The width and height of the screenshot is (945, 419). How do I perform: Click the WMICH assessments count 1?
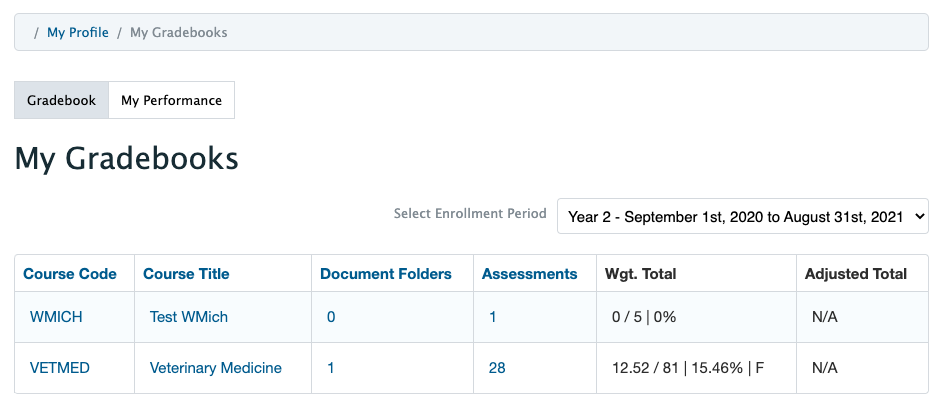(493, 317)
